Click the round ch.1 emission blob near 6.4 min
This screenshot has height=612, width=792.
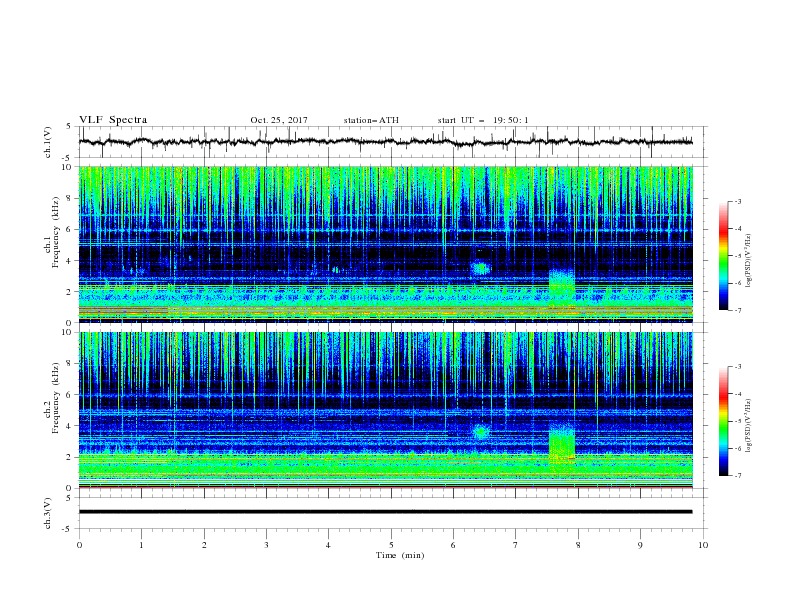pos(480,268)
